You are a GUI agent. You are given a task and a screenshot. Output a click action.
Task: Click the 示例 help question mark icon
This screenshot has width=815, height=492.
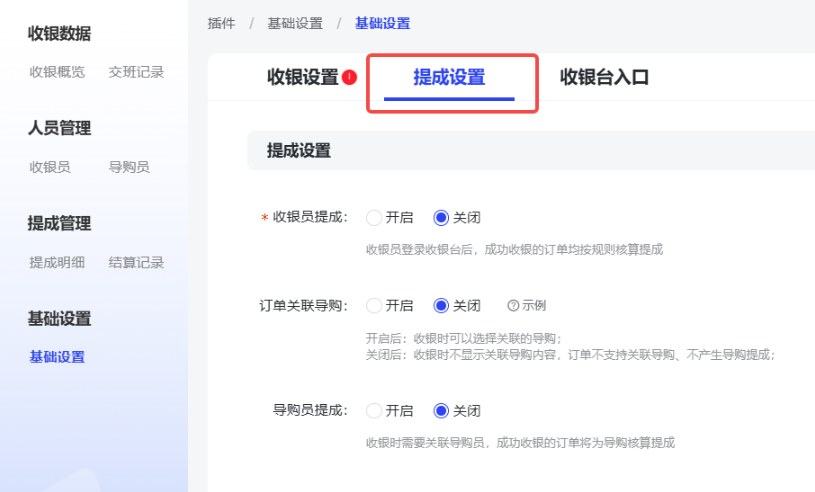tap(513, 306)
